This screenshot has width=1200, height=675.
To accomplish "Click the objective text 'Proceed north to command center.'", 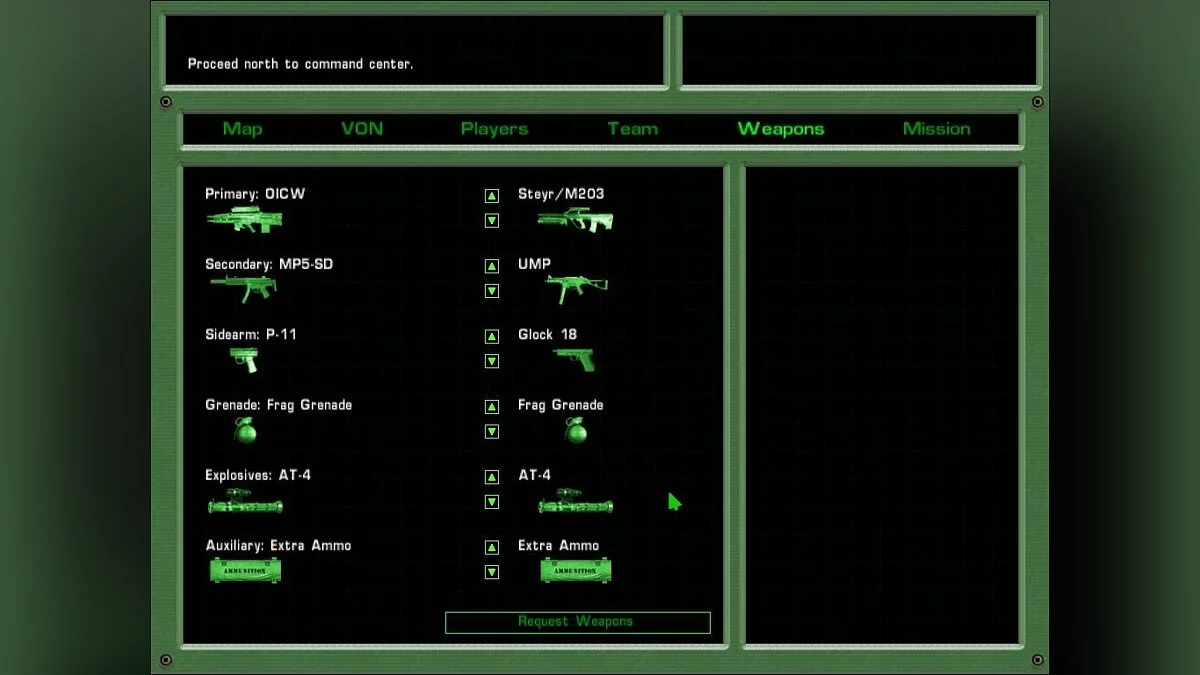I will click(300, 64).
